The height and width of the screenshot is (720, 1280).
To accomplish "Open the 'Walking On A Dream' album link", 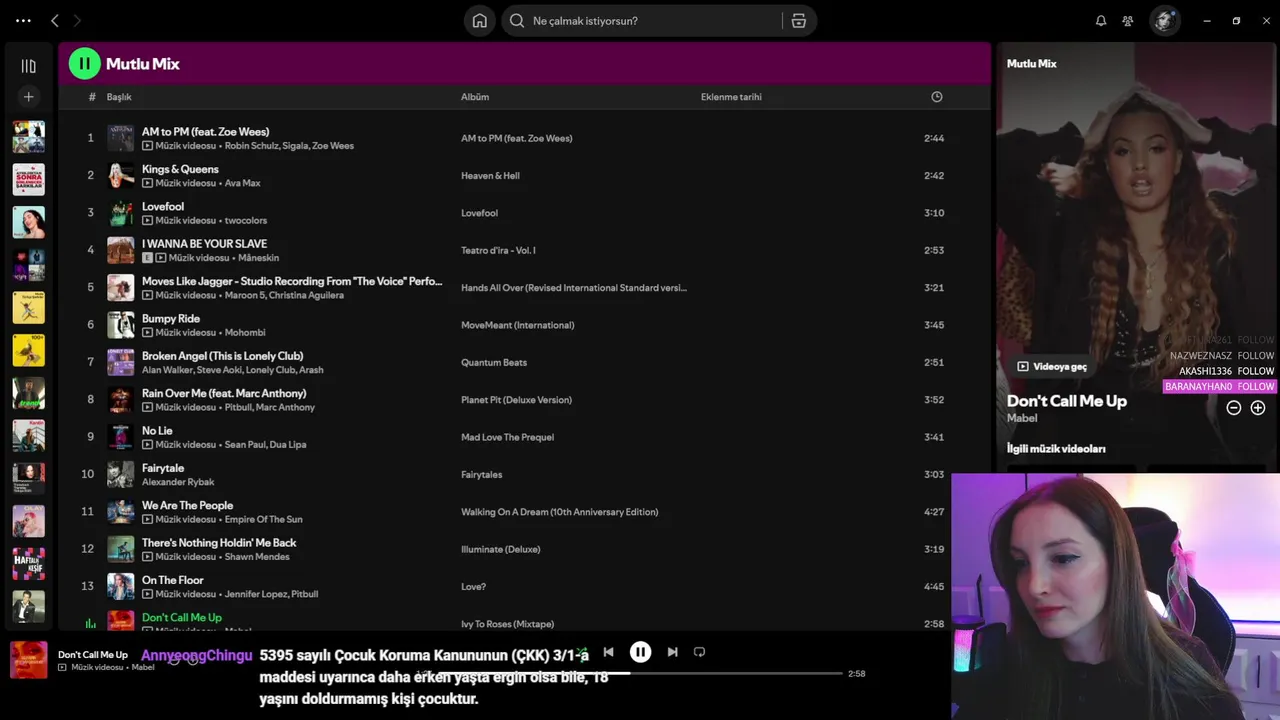I will [x=559, y=512].
